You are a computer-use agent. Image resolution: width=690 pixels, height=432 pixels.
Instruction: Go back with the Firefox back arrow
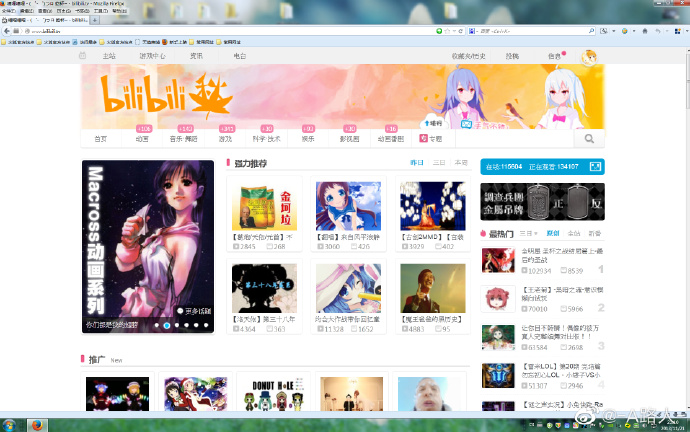(7, 31)
